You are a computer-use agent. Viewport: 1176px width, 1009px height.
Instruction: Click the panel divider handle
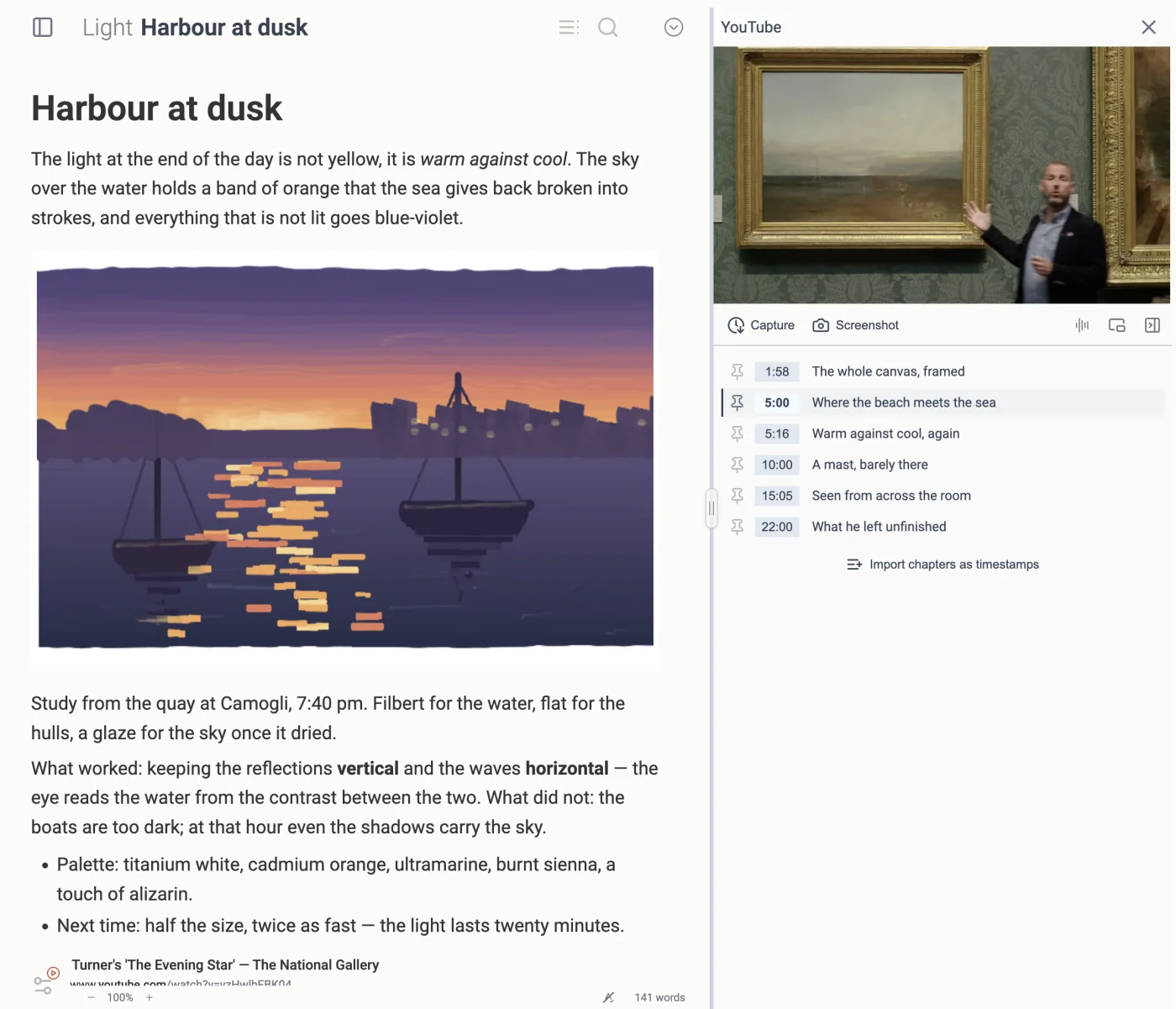tap(711, 508)
